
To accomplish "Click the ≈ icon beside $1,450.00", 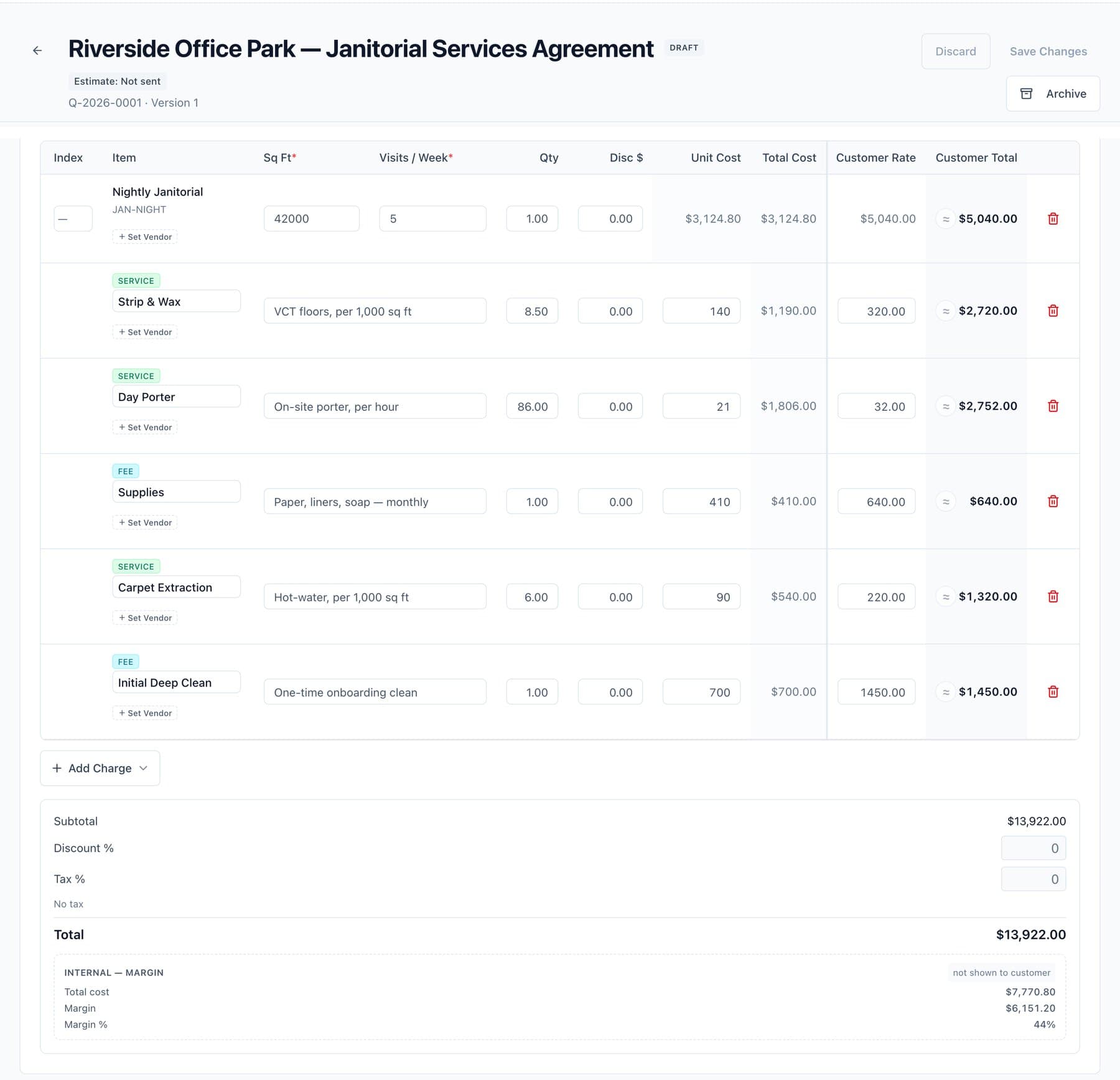I will click(x=946, y=692).
